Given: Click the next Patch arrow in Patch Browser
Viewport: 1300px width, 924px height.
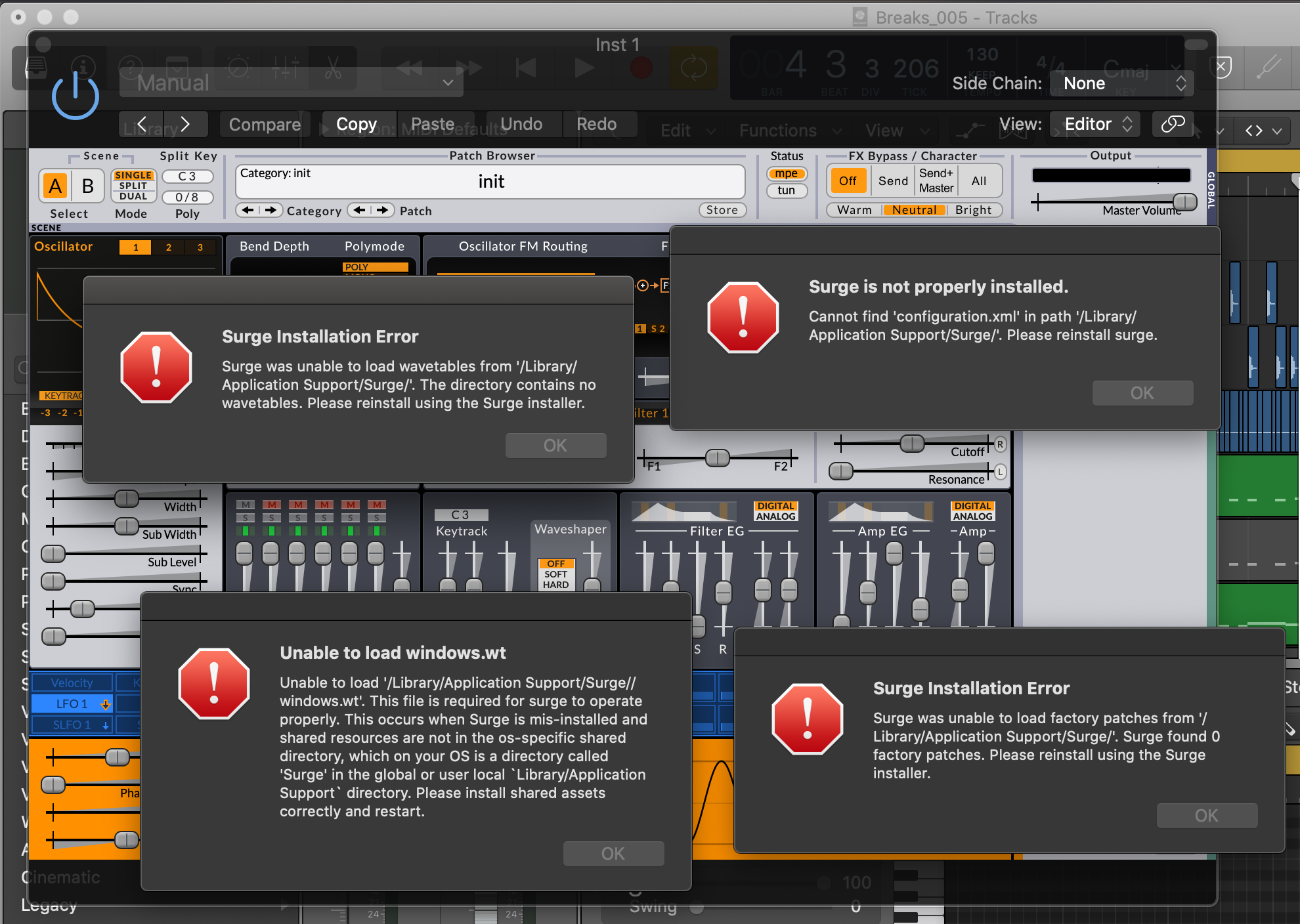Looking at the screenshot, I should pos(383,210).
